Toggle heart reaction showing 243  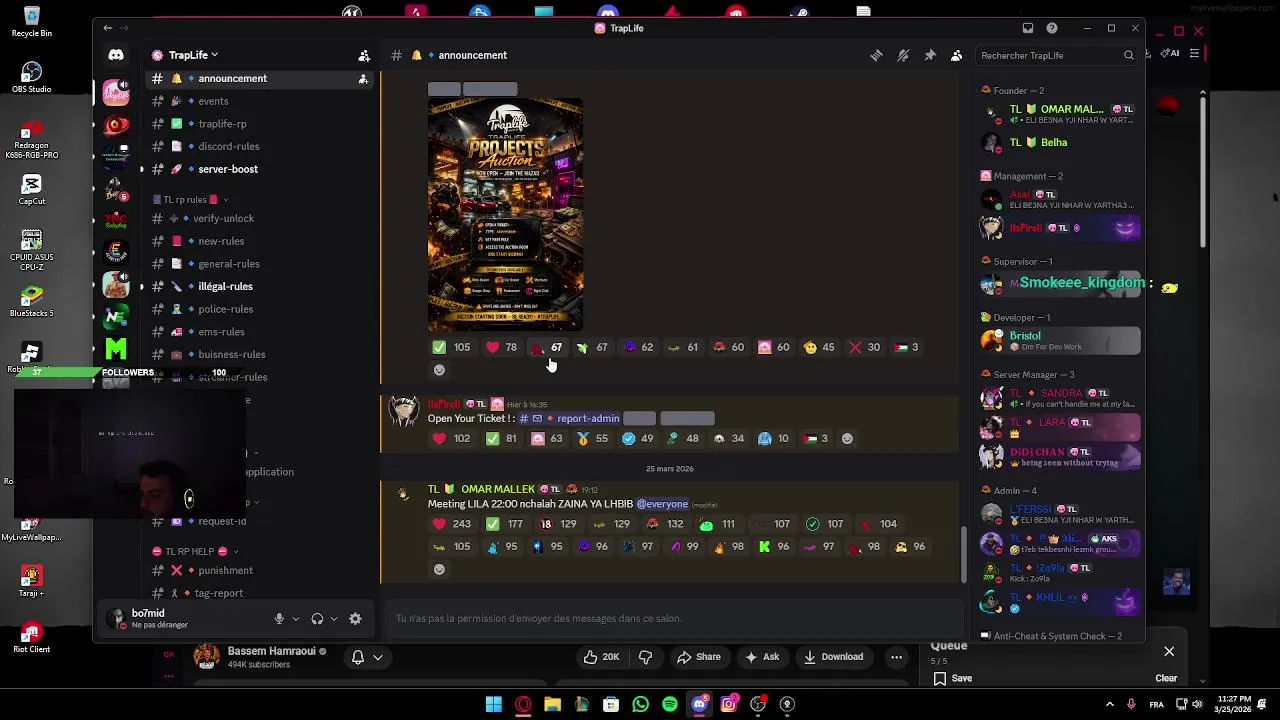click(x=450, y=524)
